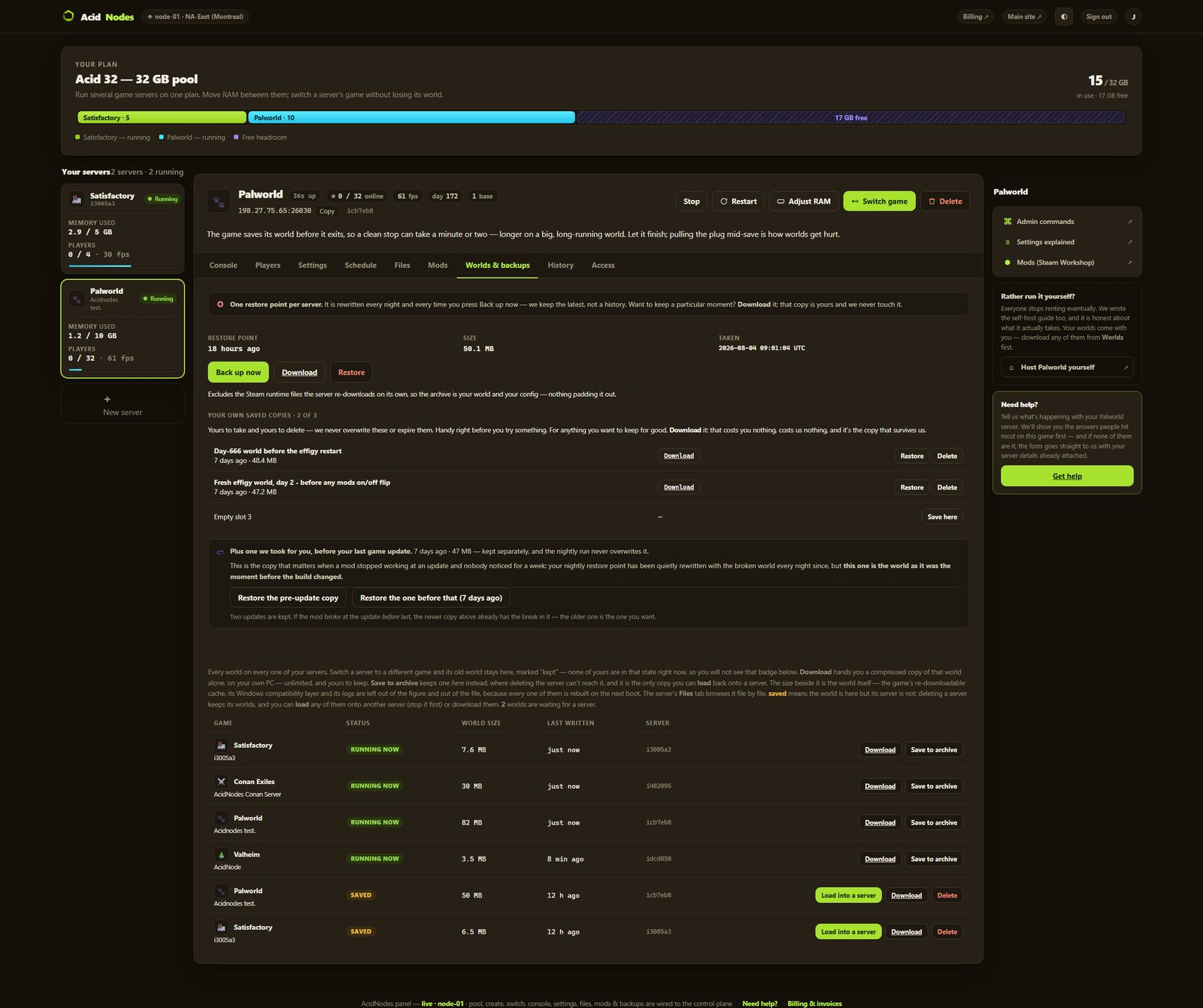Screen dimensions: 1203x1008
Task: Open the footer Billing & invoices link
Action: coord(814,1003)
